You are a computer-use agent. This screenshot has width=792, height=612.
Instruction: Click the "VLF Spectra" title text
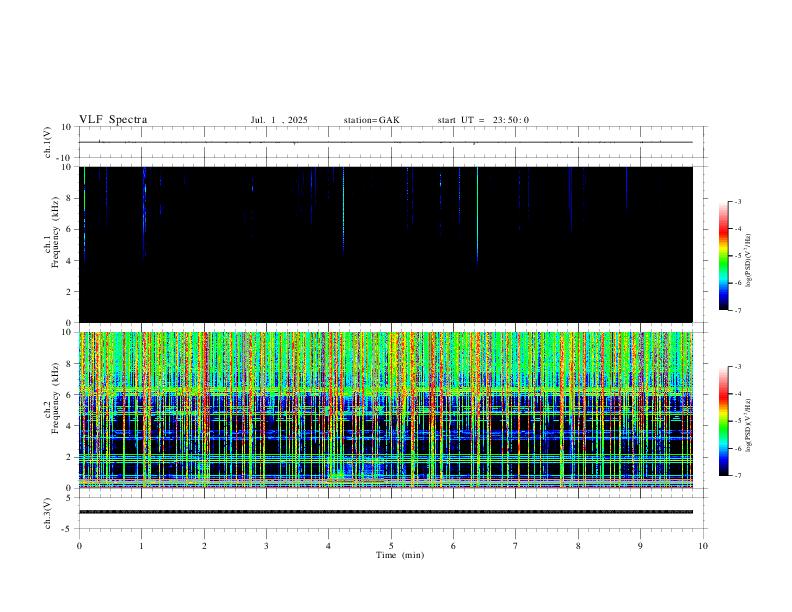pyautogui.click(x=113, y=120)
